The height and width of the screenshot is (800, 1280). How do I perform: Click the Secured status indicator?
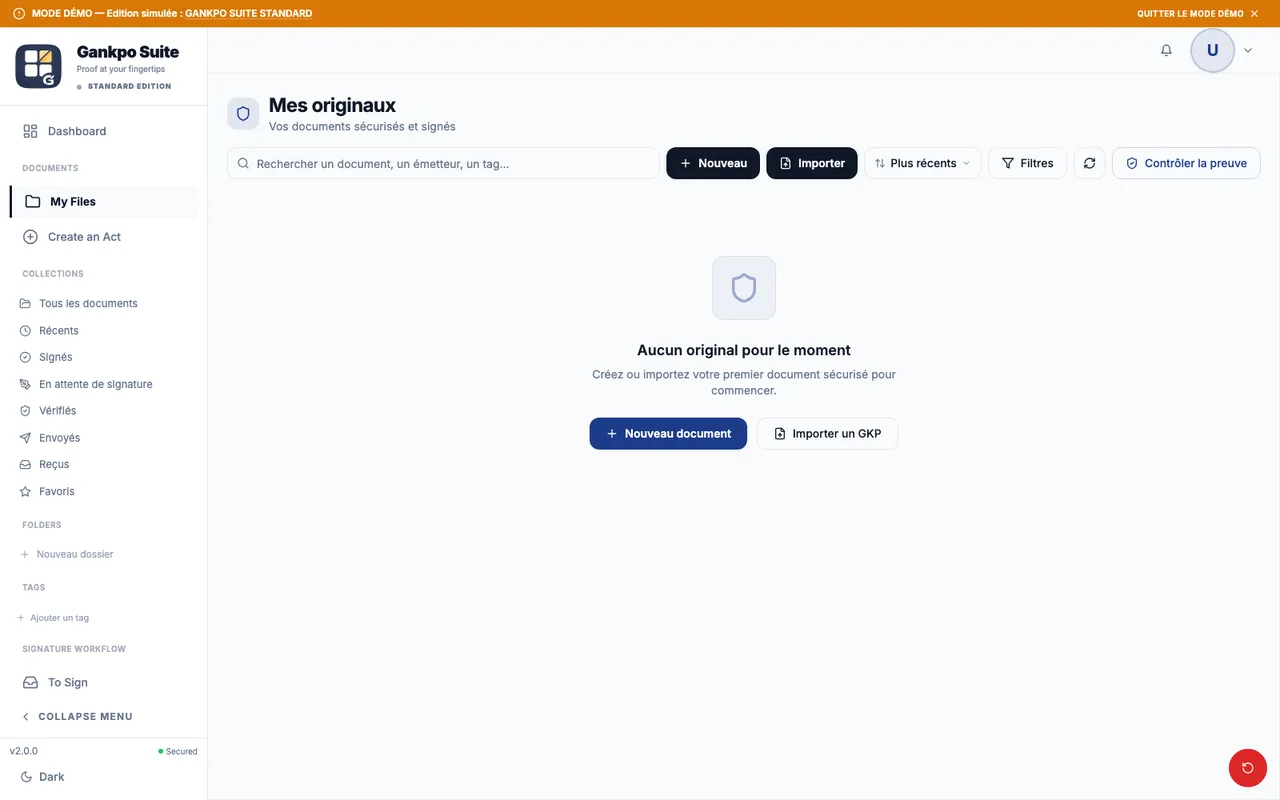[x=178, y=751]
